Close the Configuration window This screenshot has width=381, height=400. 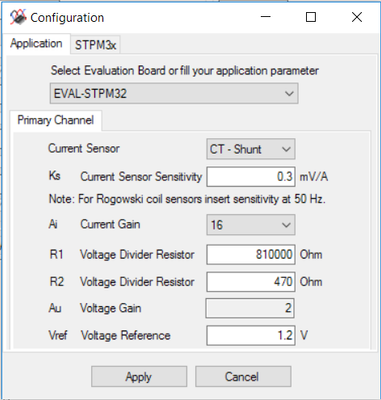pos(357,17)
